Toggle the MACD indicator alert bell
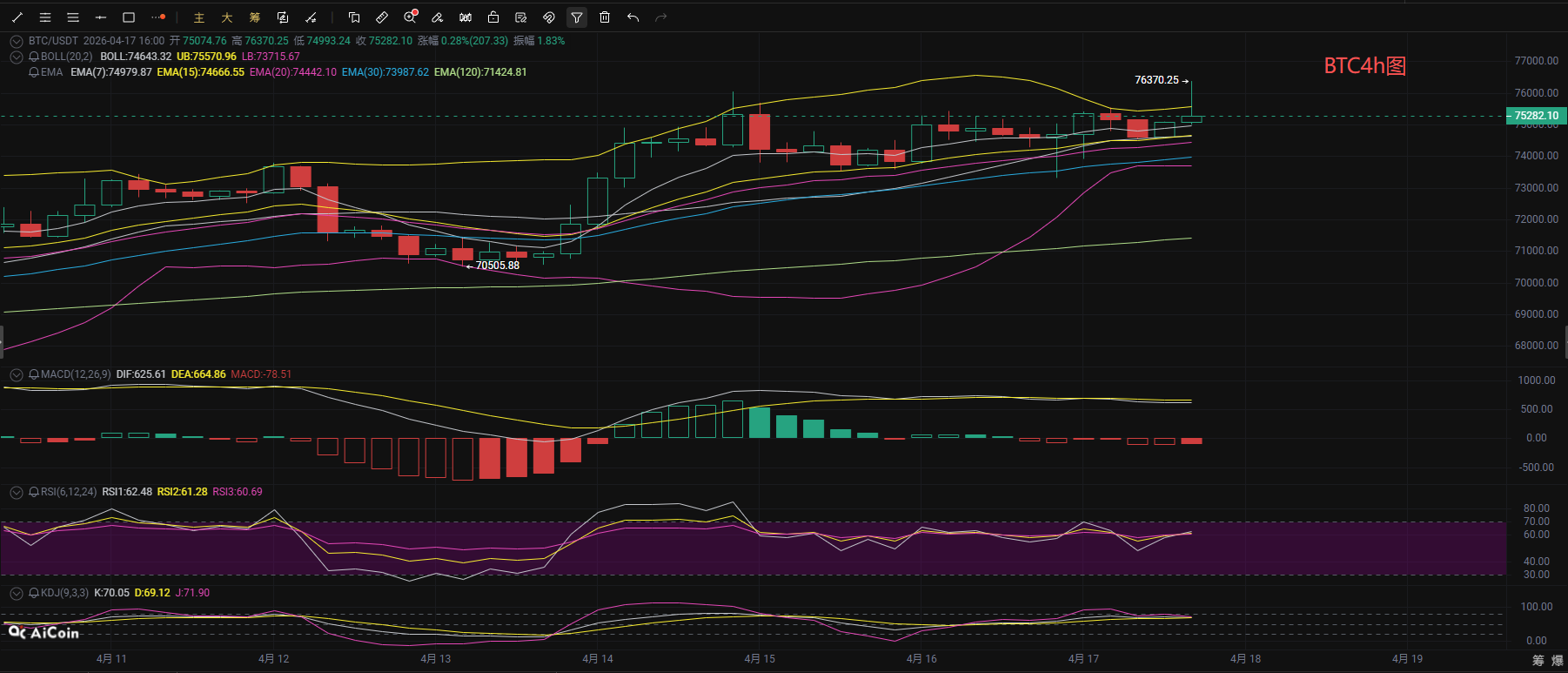 pyautogui.click(x=34, y=374)
